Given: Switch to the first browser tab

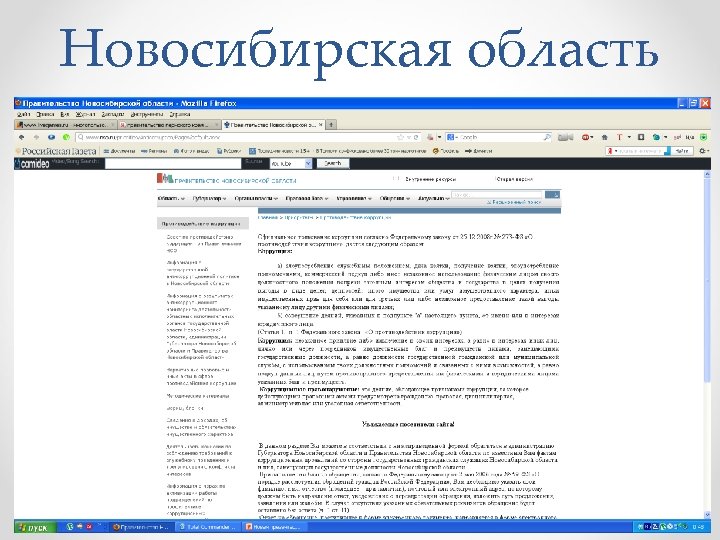Looking at the screenshot, I should click(x=66, y=124).
